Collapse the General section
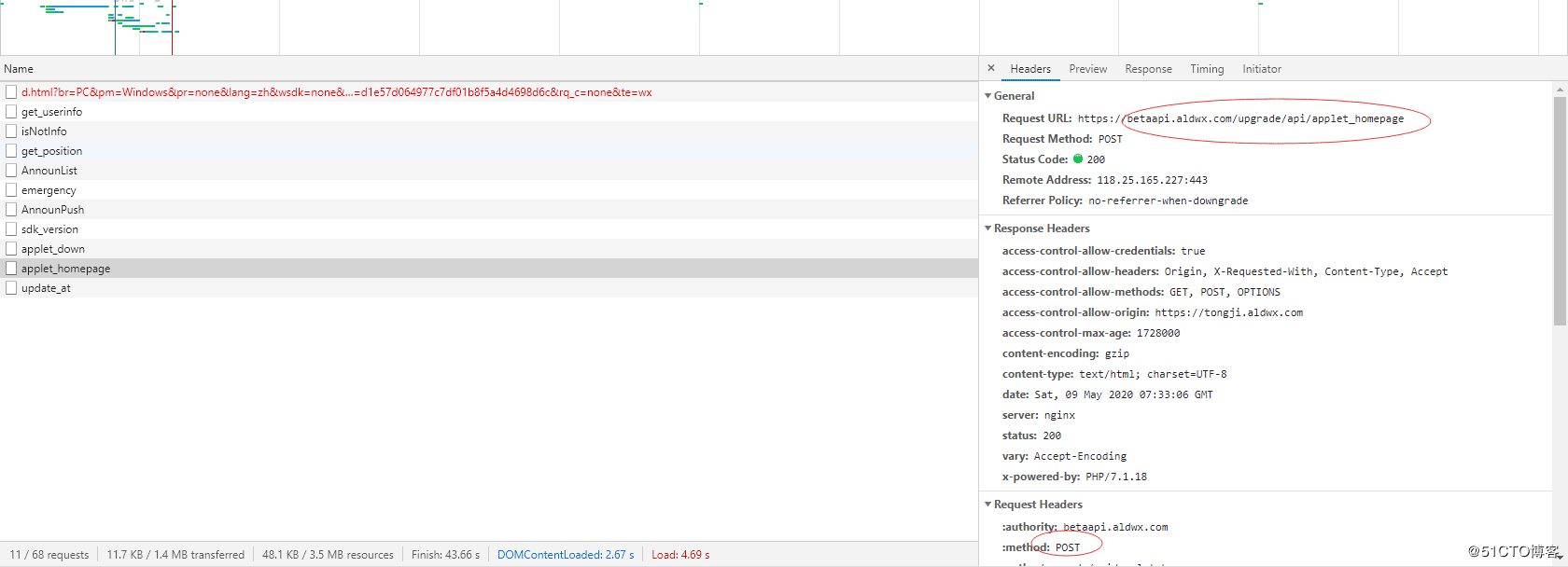Viewport: 1568px width, 567px height. 988,96
